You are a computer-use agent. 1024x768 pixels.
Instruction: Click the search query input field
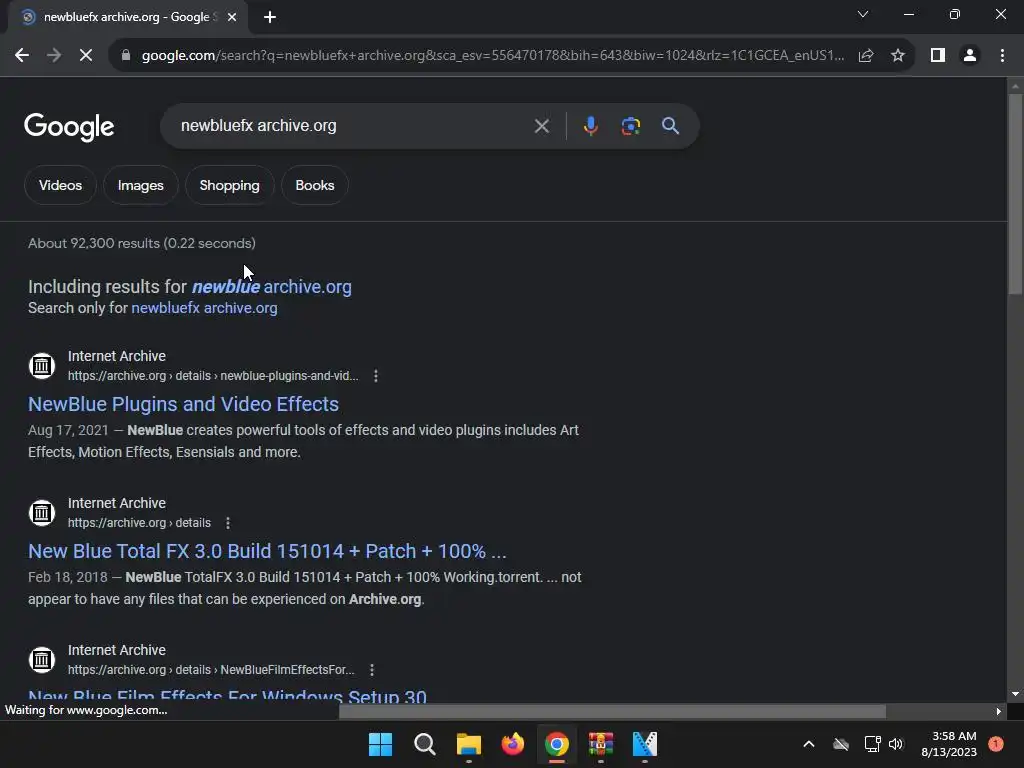tap(353, 126)
